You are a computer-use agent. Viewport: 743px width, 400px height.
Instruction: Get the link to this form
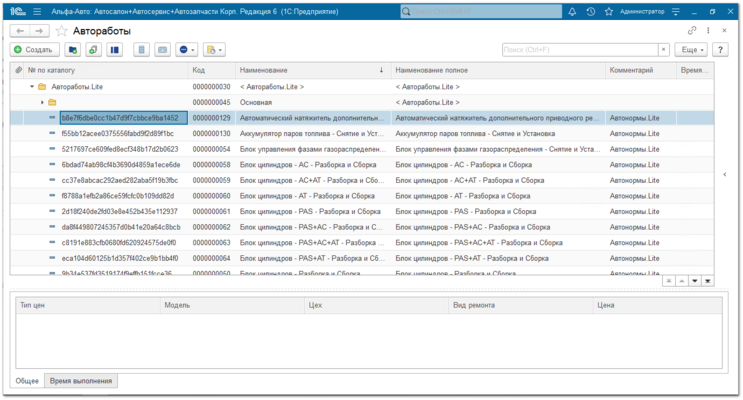click(692, 30)
